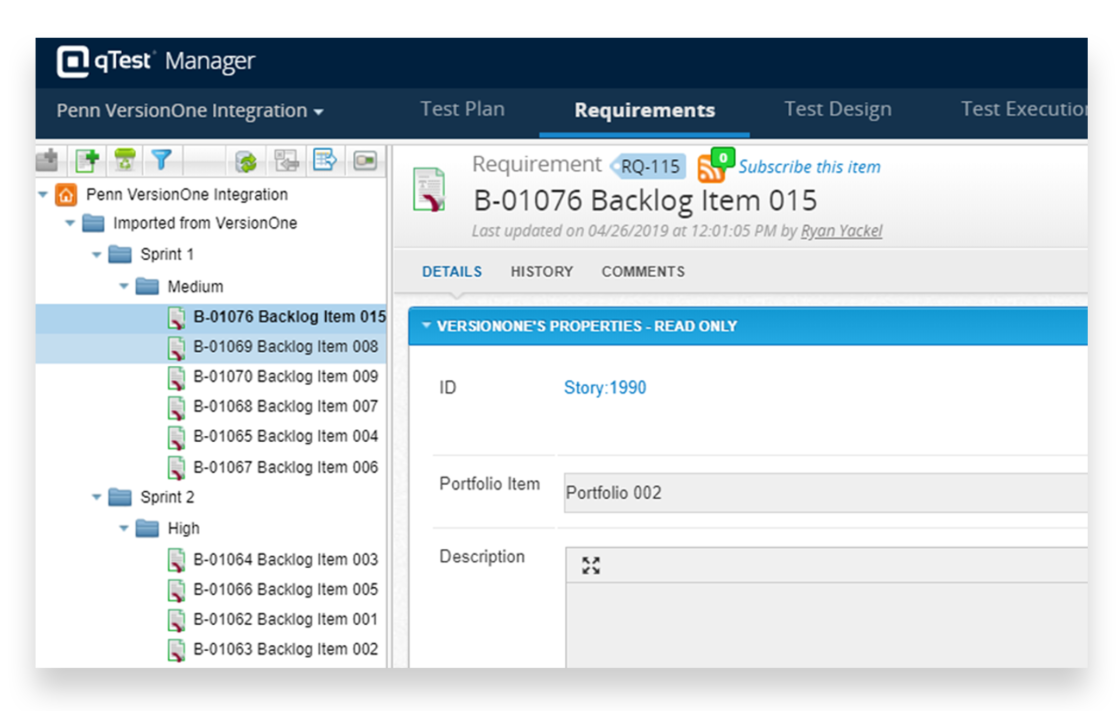Open the Test Execution tab
Image resolution: width=1120 pixels, height=711 pixels.
[1023, 109]
